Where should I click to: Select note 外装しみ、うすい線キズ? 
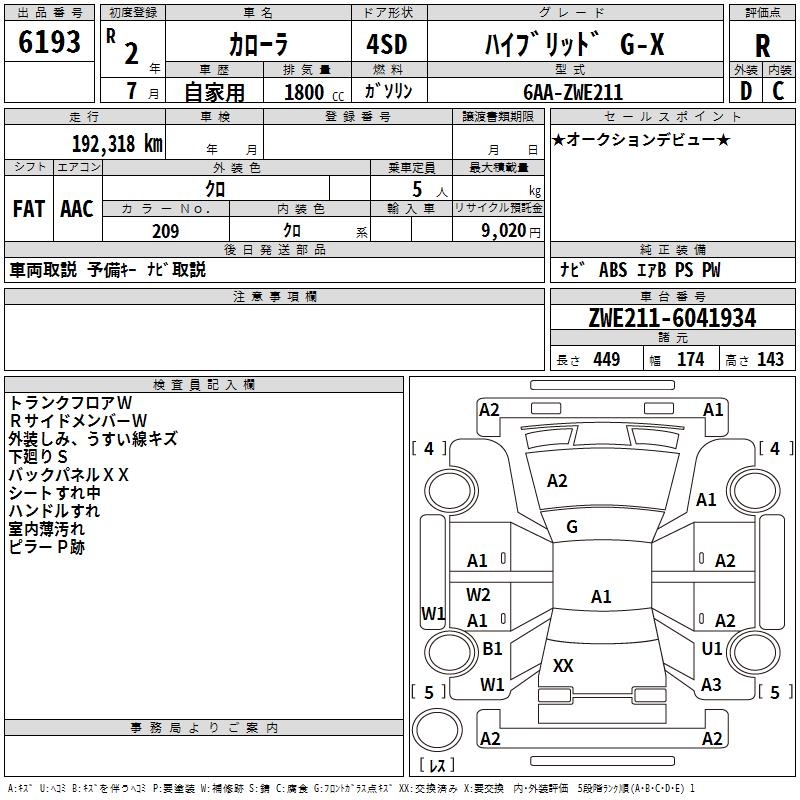click(x=93, y=439)
